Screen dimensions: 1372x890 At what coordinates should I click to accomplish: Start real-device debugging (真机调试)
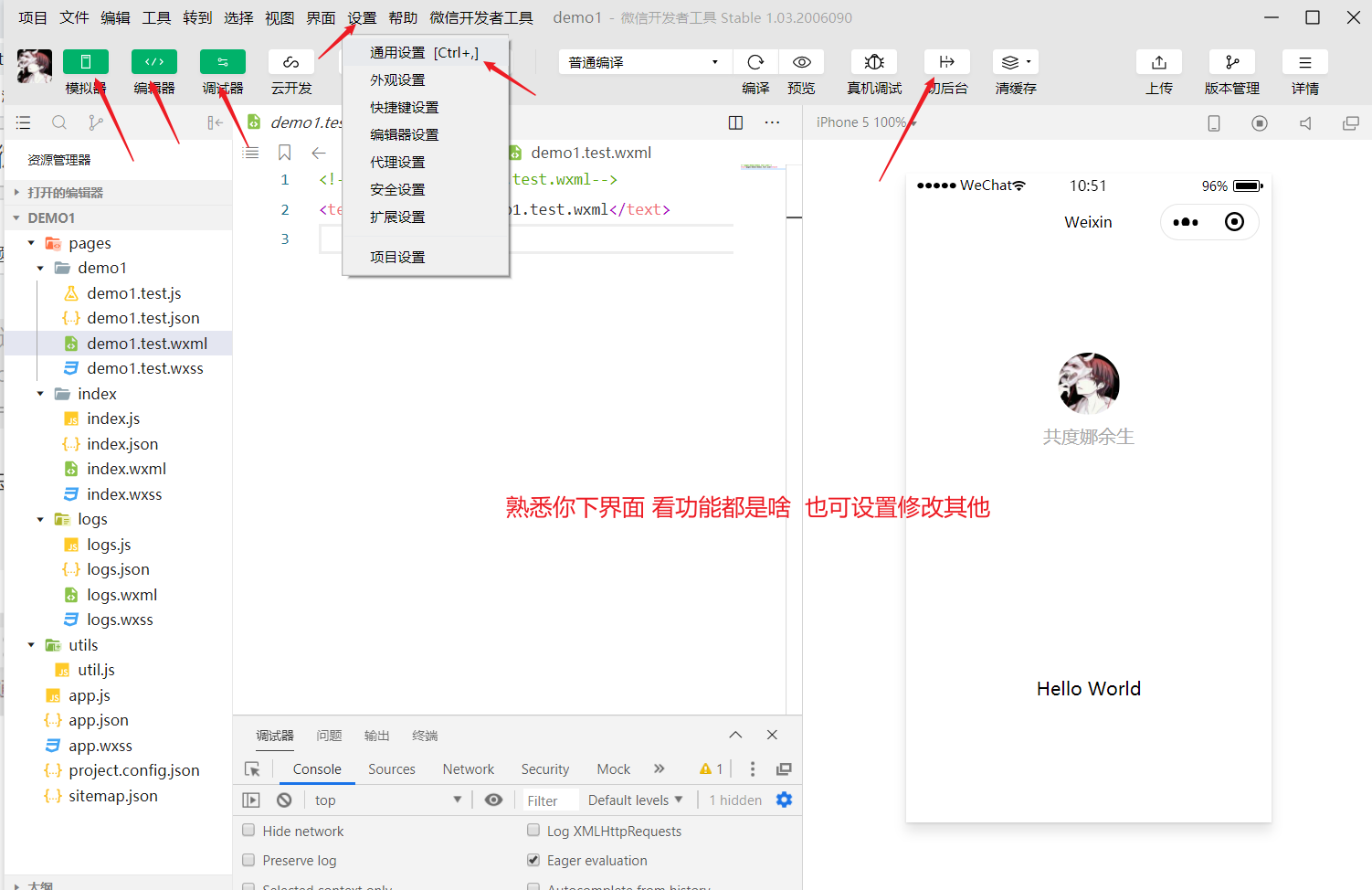874,62
